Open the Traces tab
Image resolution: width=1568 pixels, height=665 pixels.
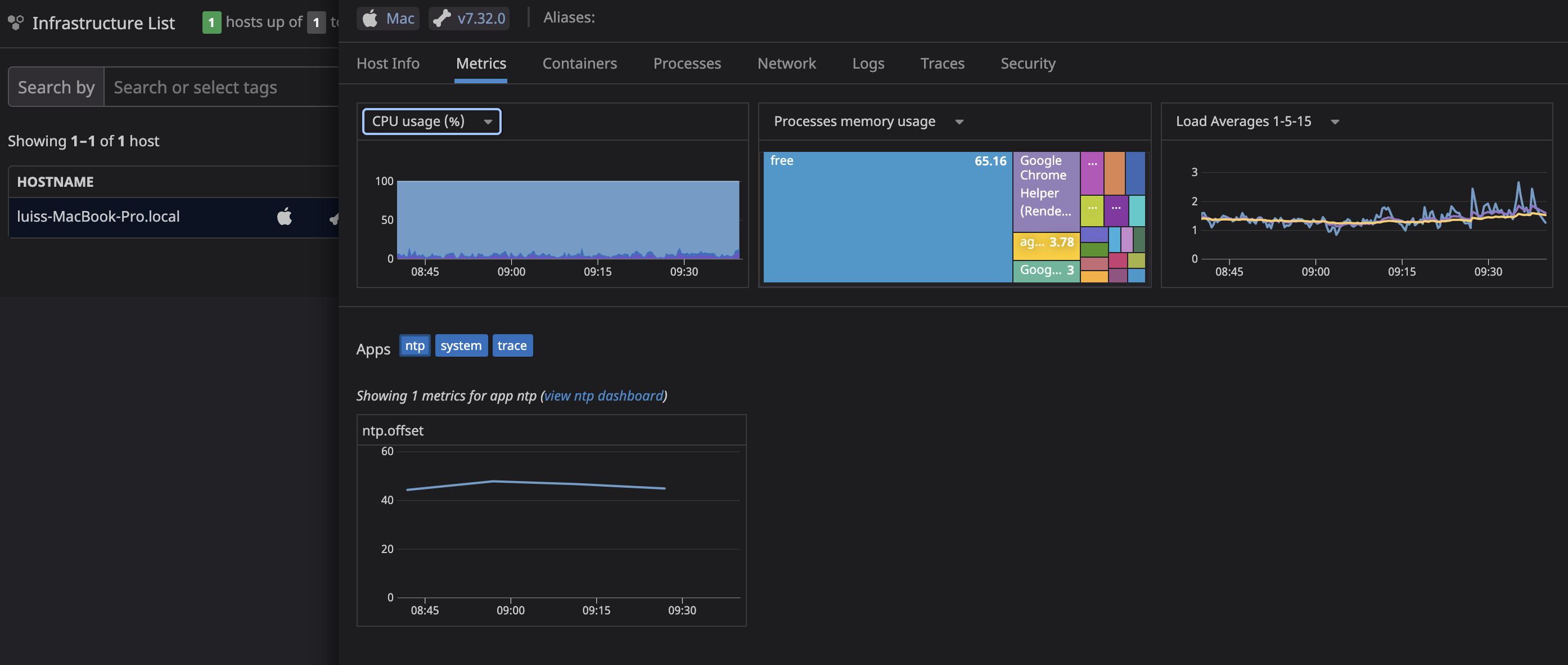942,64
